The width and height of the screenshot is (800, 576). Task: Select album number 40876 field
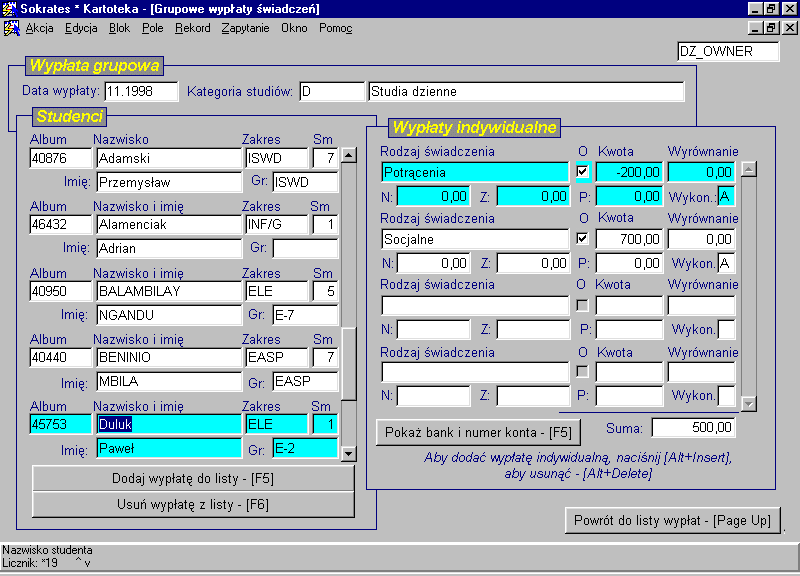click(x=60, y=158)
